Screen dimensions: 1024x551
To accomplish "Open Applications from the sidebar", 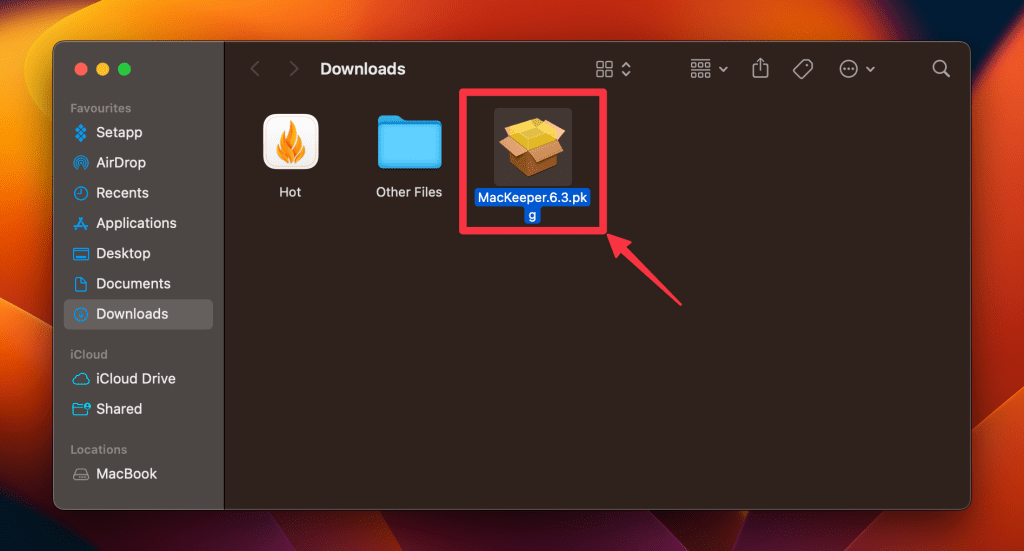I will pos(138,223).
